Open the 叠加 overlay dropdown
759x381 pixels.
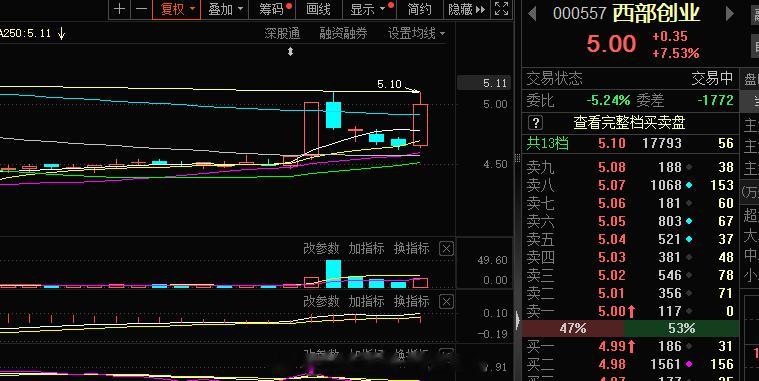[x=225, y=9]
